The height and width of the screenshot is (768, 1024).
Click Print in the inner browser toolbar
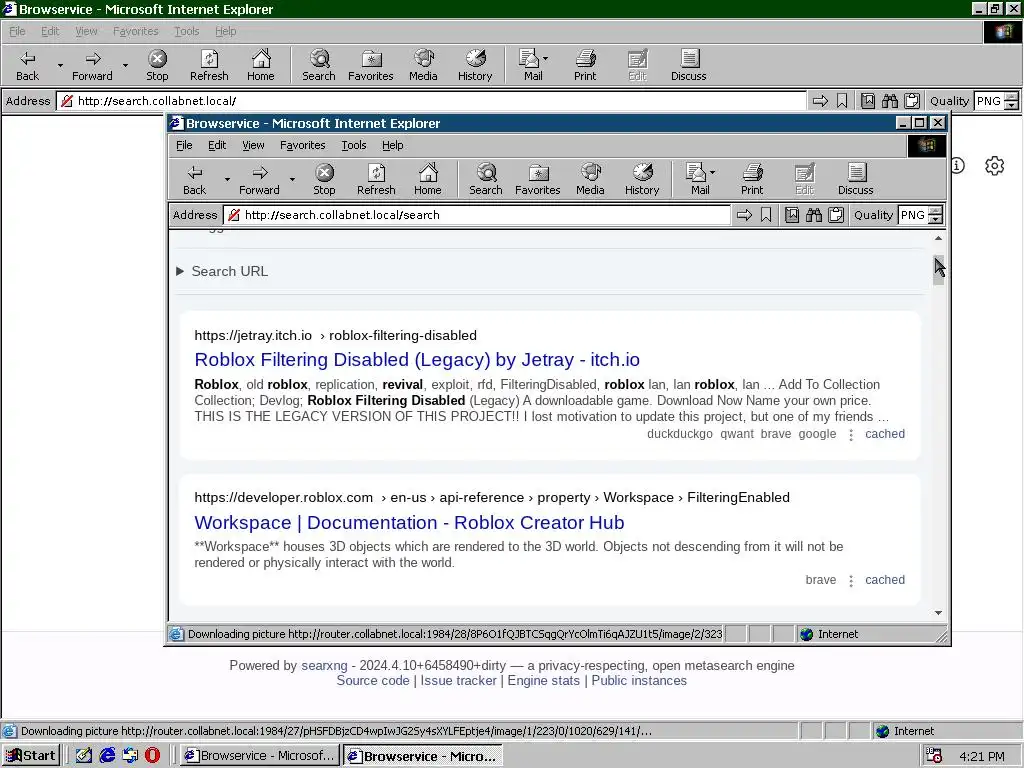click(752, 180)
